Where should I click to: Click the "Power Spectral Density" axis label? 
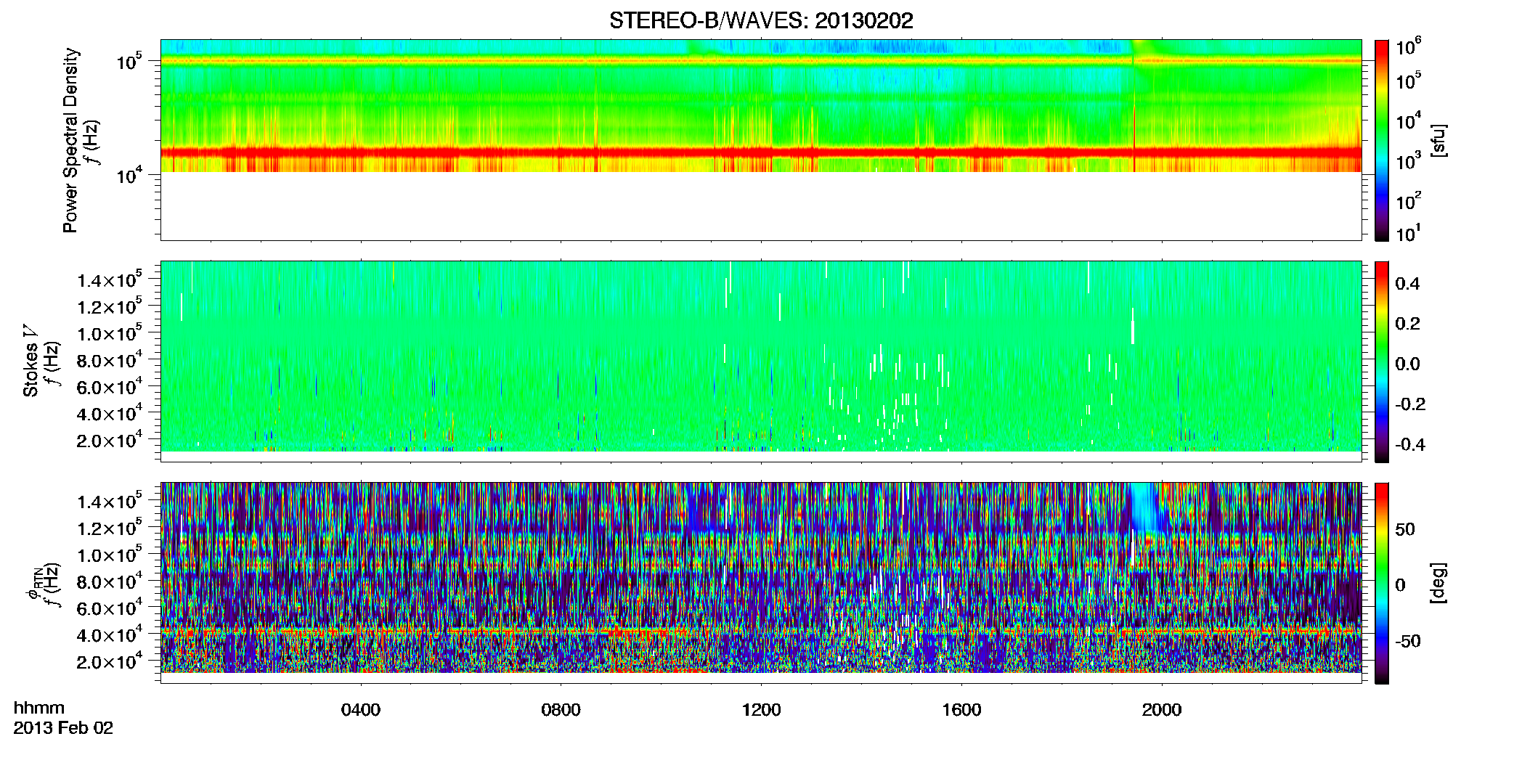click(70, 140)
